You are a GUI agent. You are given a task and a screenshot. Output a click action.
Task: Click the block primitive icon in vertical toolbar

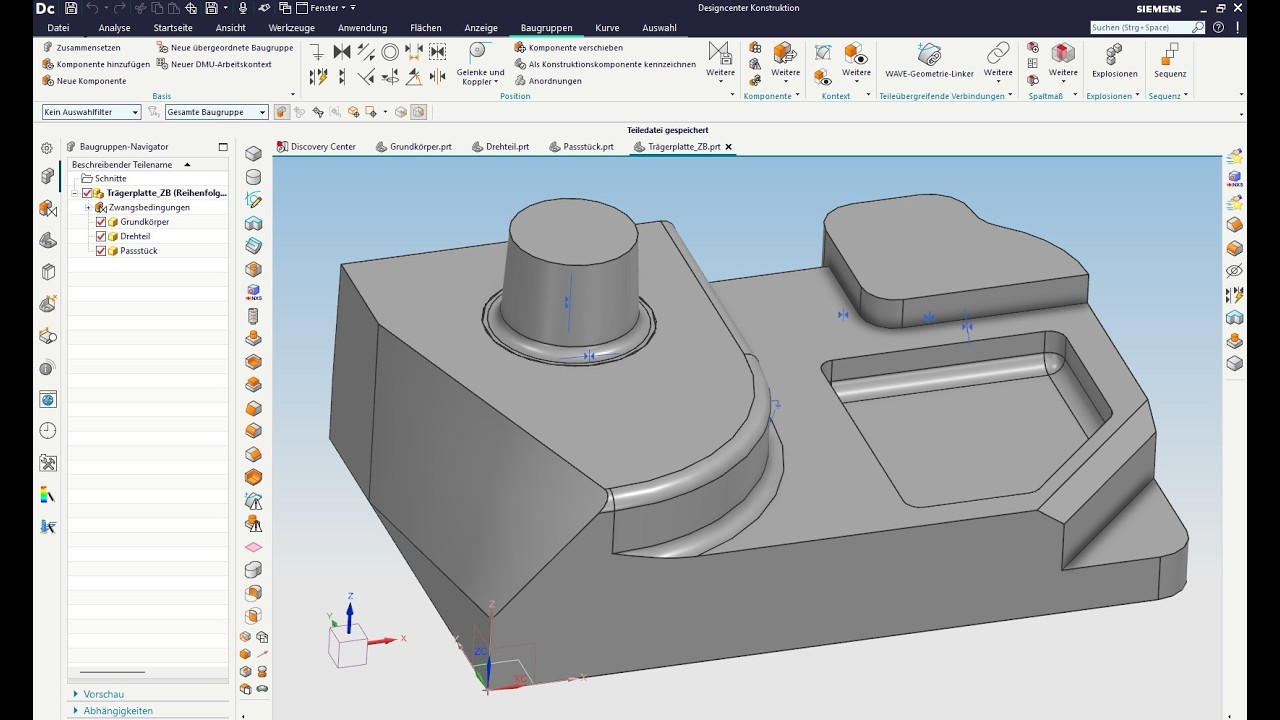(254, 154)
